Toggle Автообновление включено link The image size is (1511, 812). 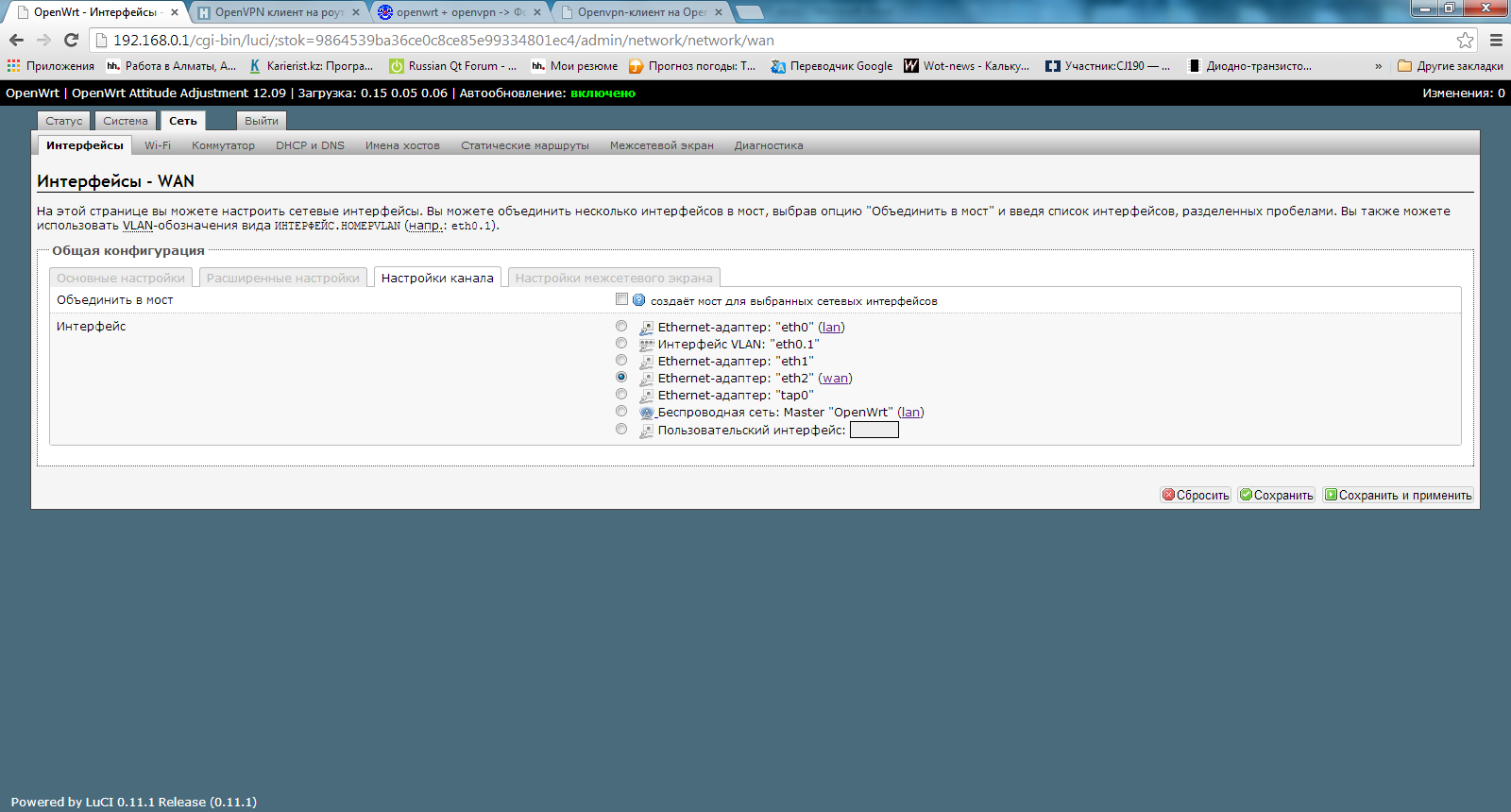(x=603, y=93)
